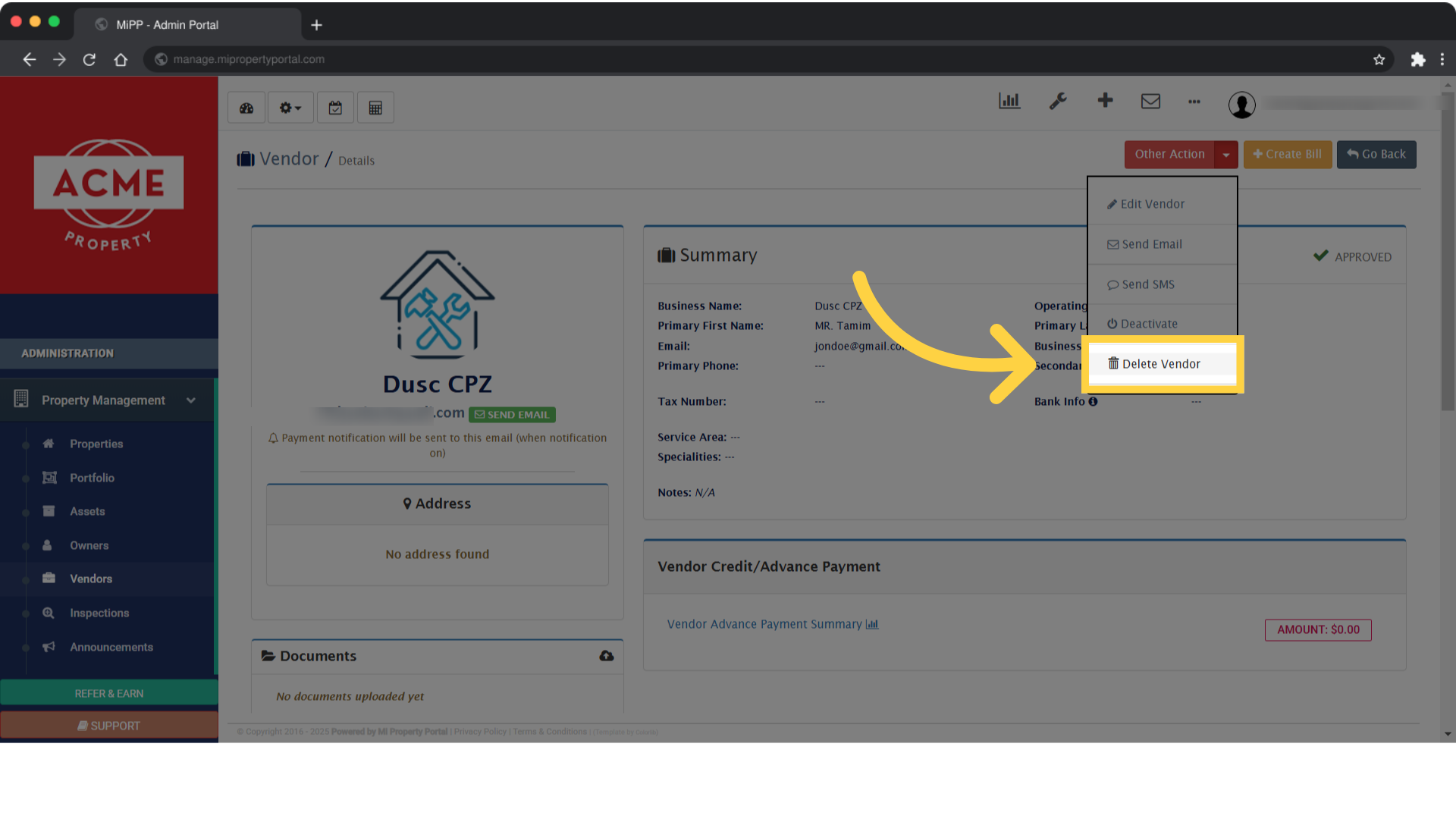Open the dashboard speedometer icon

tap(246, 107)
